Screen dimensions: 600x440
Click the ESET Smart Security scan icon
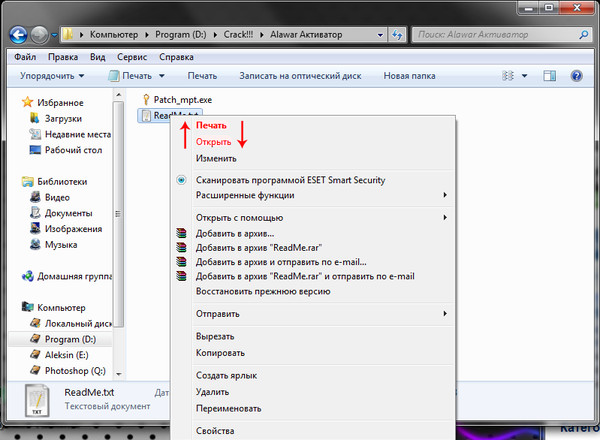pyautogui.click(x=181, y=180)
